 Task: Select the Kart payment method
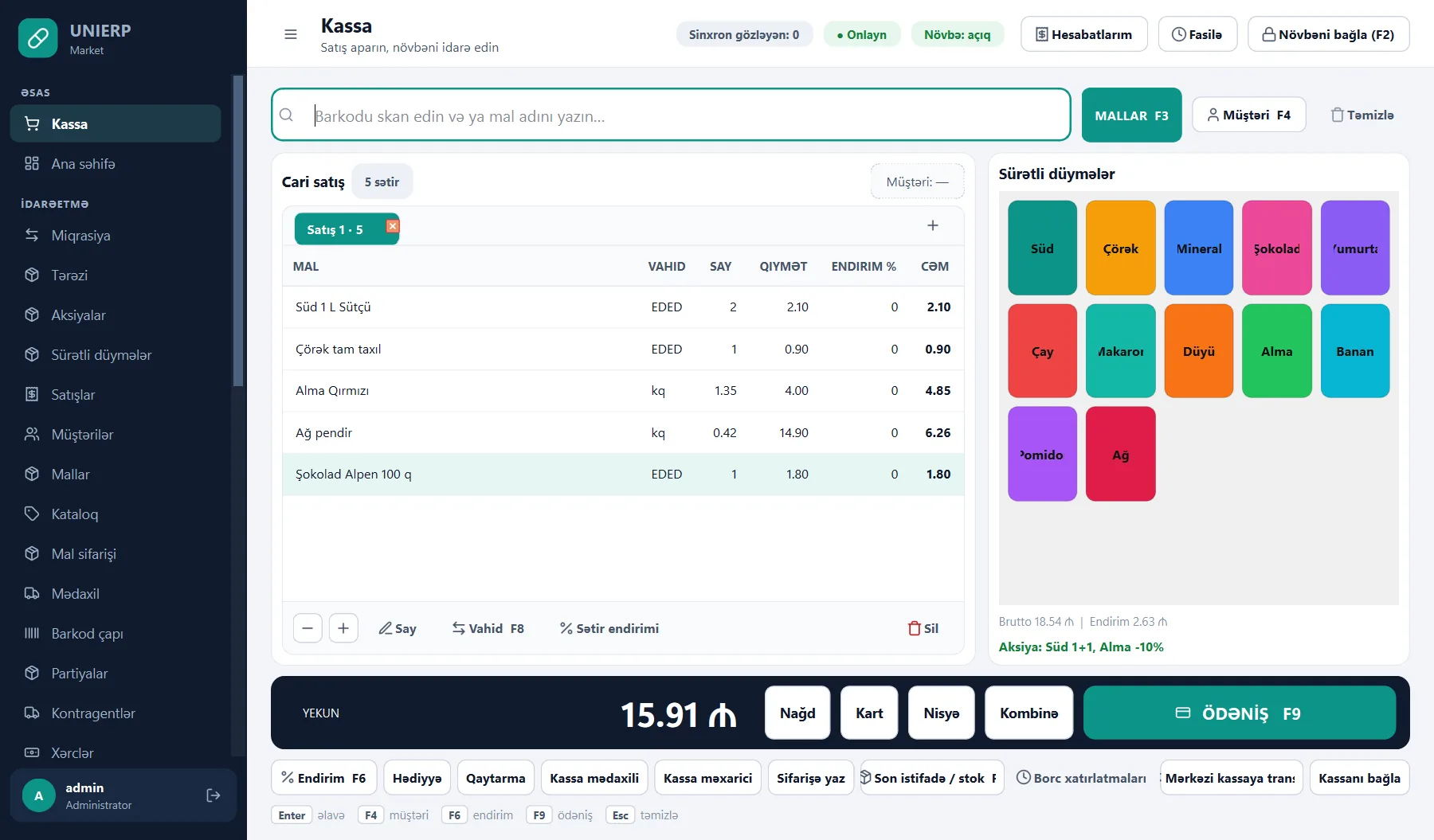click(x=869, y=713)
